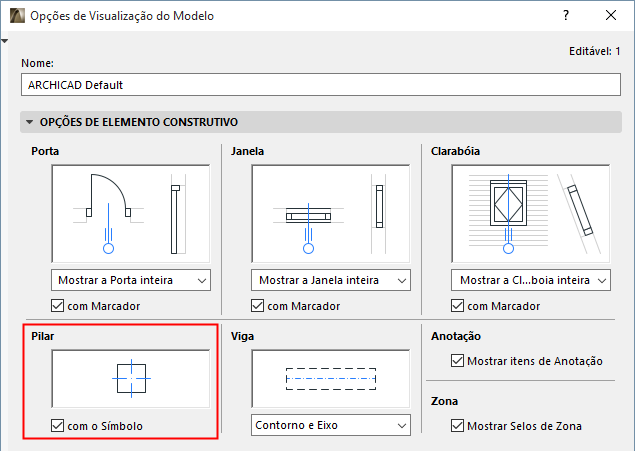Toggle the Porta 'com Marcador' checkbox
This screenshot has height=451, width=635.
[57, 306]
